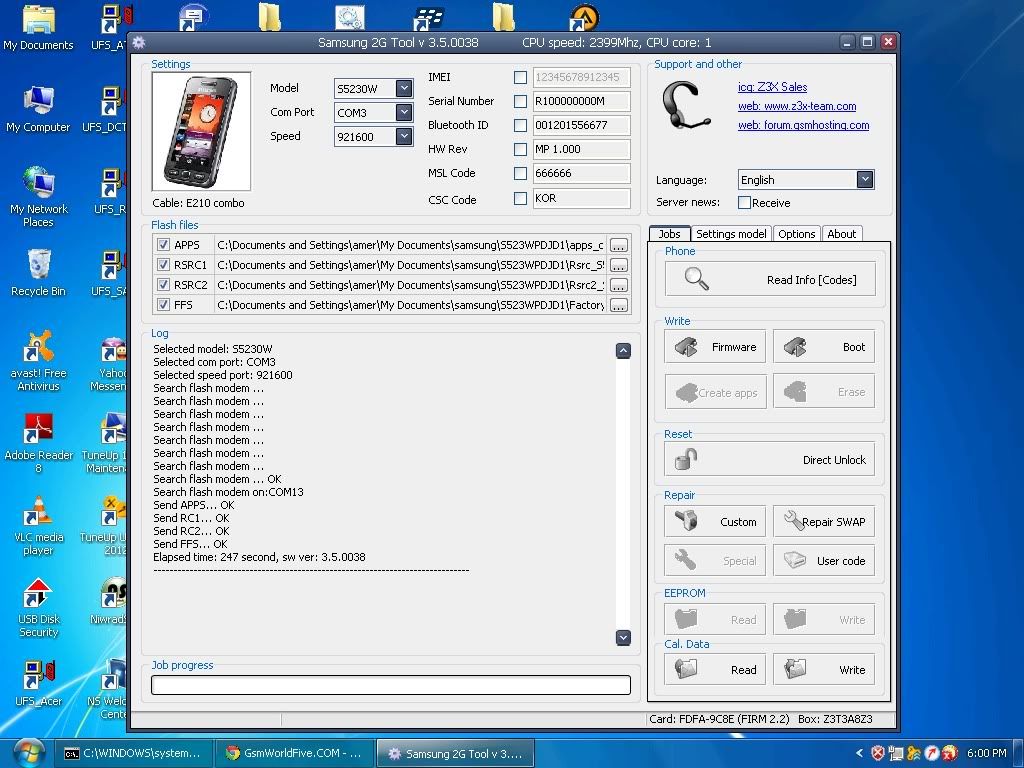Open the Speed dropdown showing 921600
This screenshot has width=1024, height=768.
click(x=404, y=136)
